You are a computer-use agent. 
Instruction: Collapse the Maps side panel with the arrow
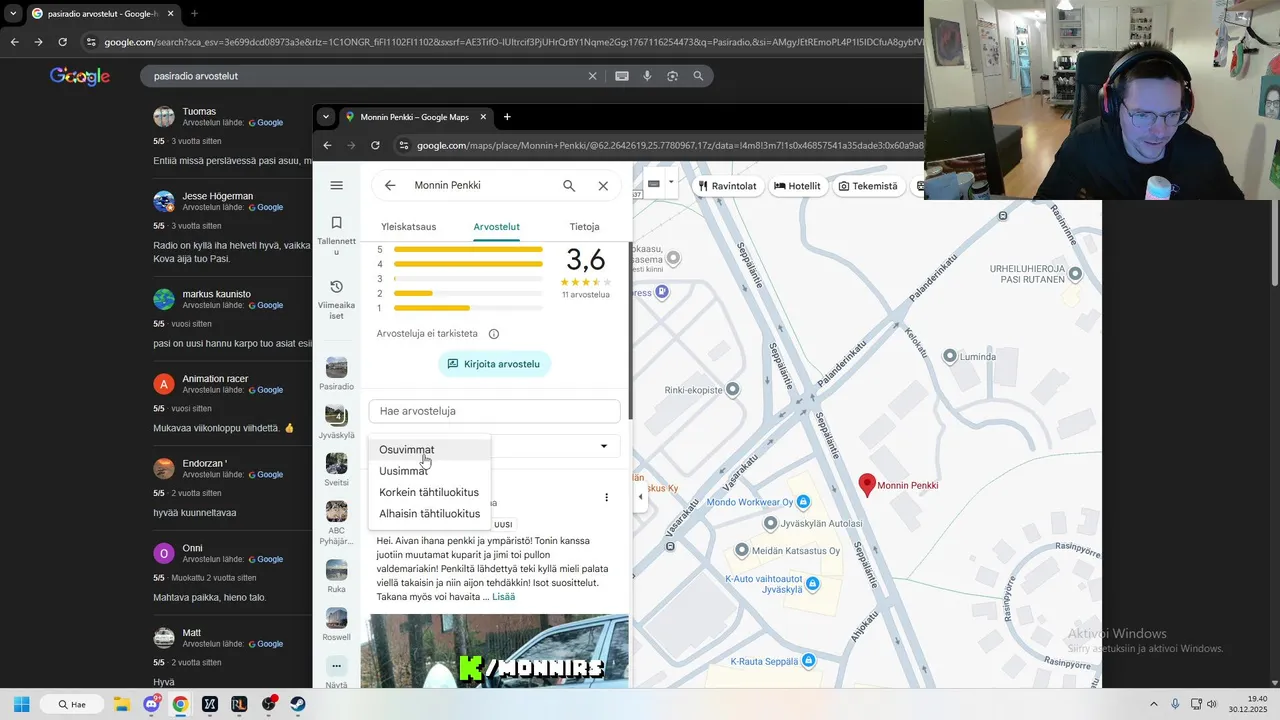pos(640,497)
